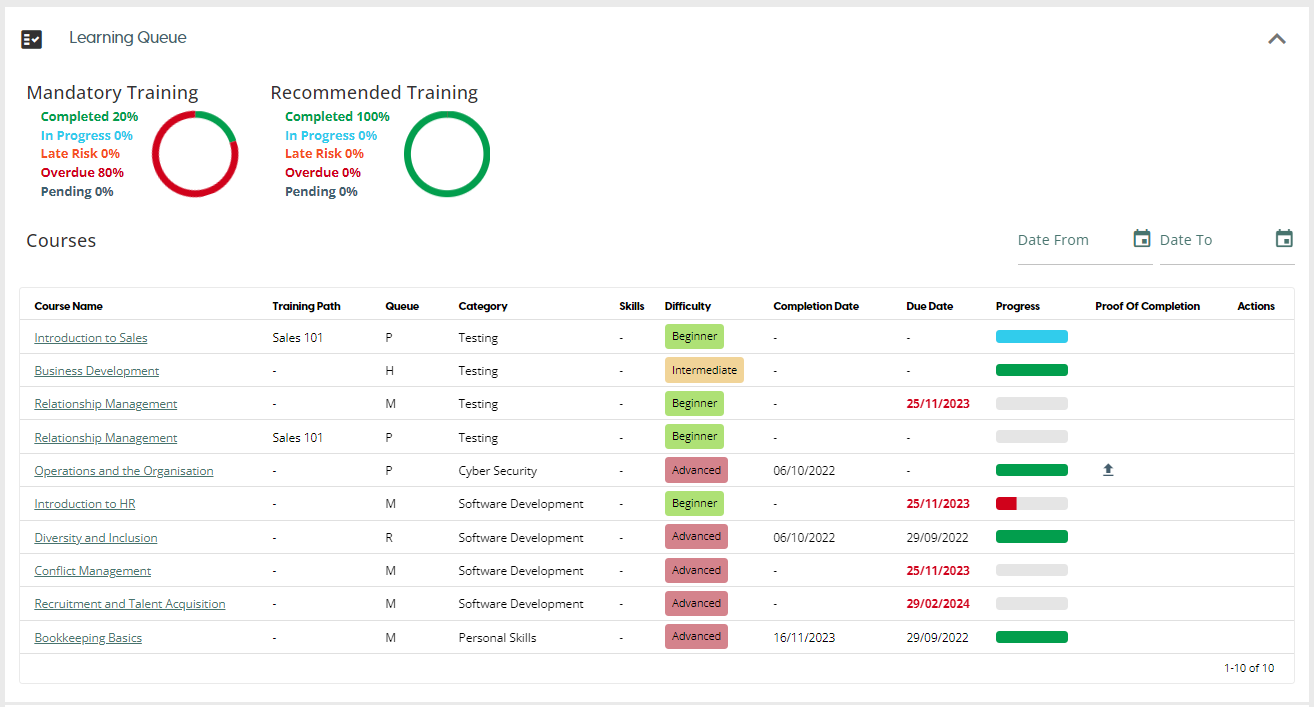Screen dimensions: 1314x707
Task: Sort by the Due Date column header
Action: 929,306
